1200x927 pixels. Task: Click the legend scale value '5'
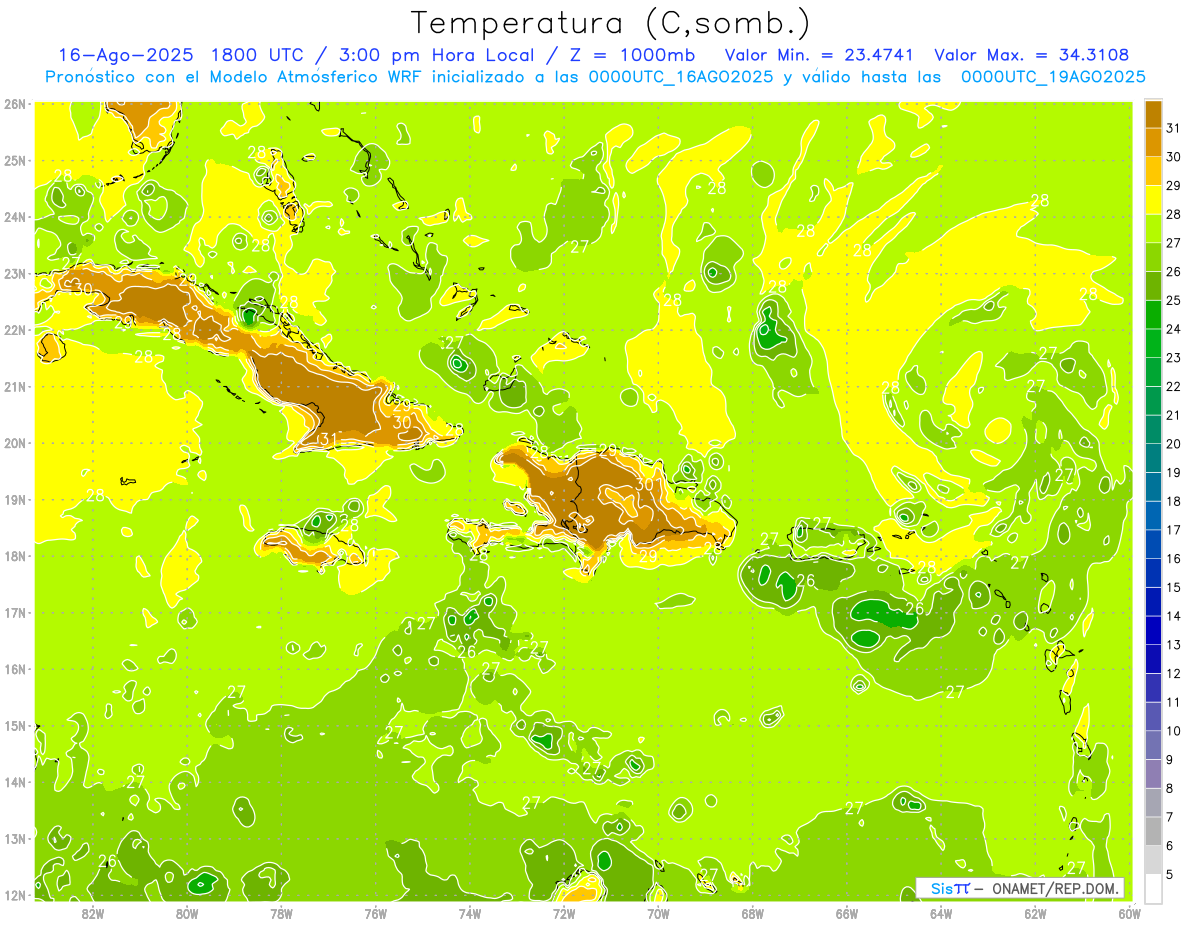coord(1170,874)
